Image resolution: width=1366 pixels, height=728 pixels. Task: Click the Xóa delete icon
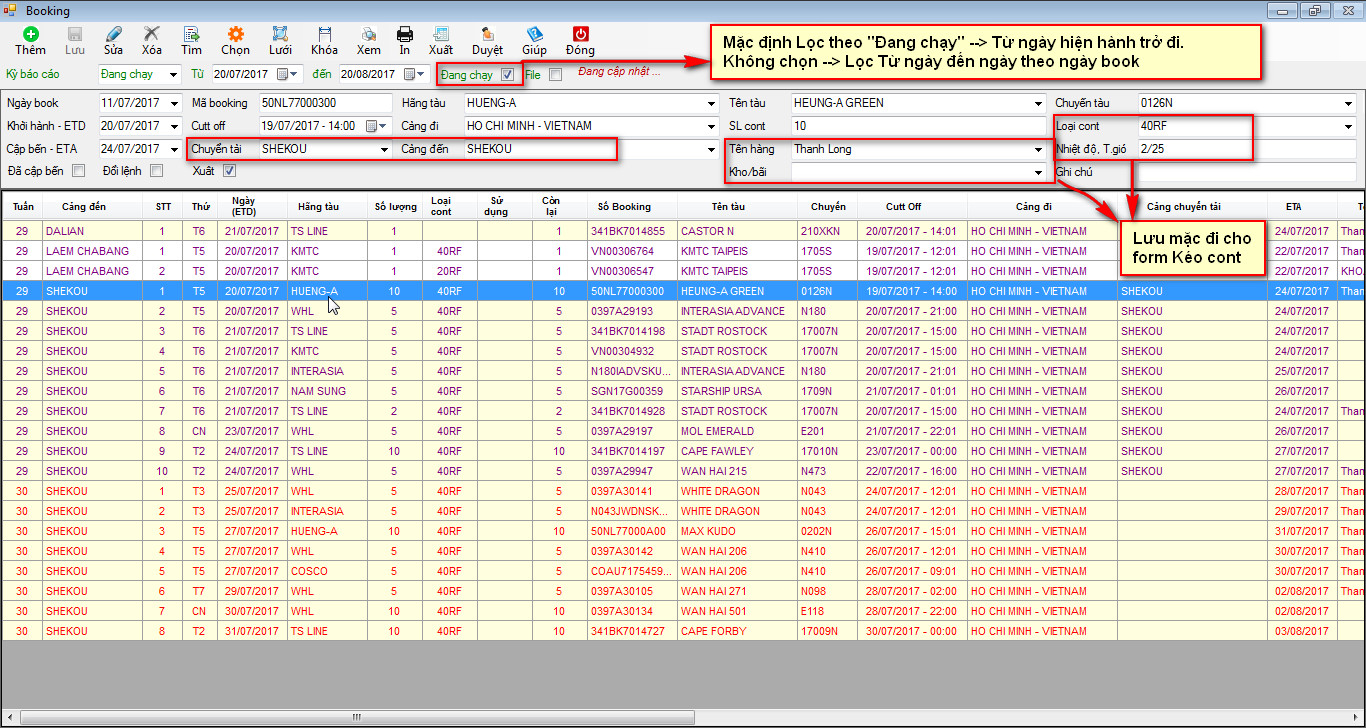pyautogui.click(x=151, y=34)
